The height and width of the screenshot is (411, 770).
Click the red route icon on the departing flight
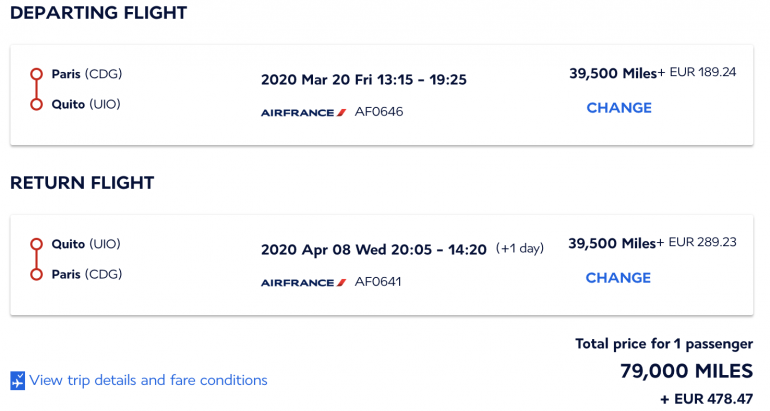(x=36, y=89)
